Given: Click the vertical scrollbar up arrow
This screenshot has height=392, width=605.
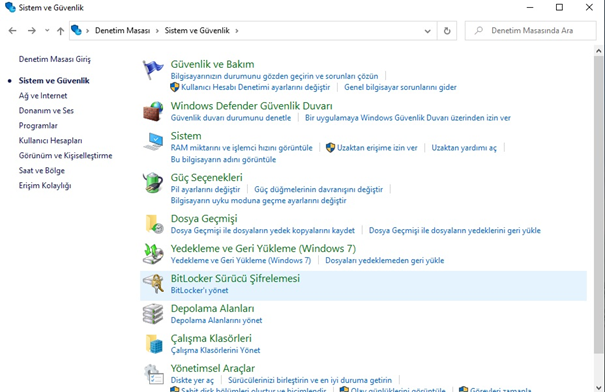Looking at the screenshot, I should 598,51.
